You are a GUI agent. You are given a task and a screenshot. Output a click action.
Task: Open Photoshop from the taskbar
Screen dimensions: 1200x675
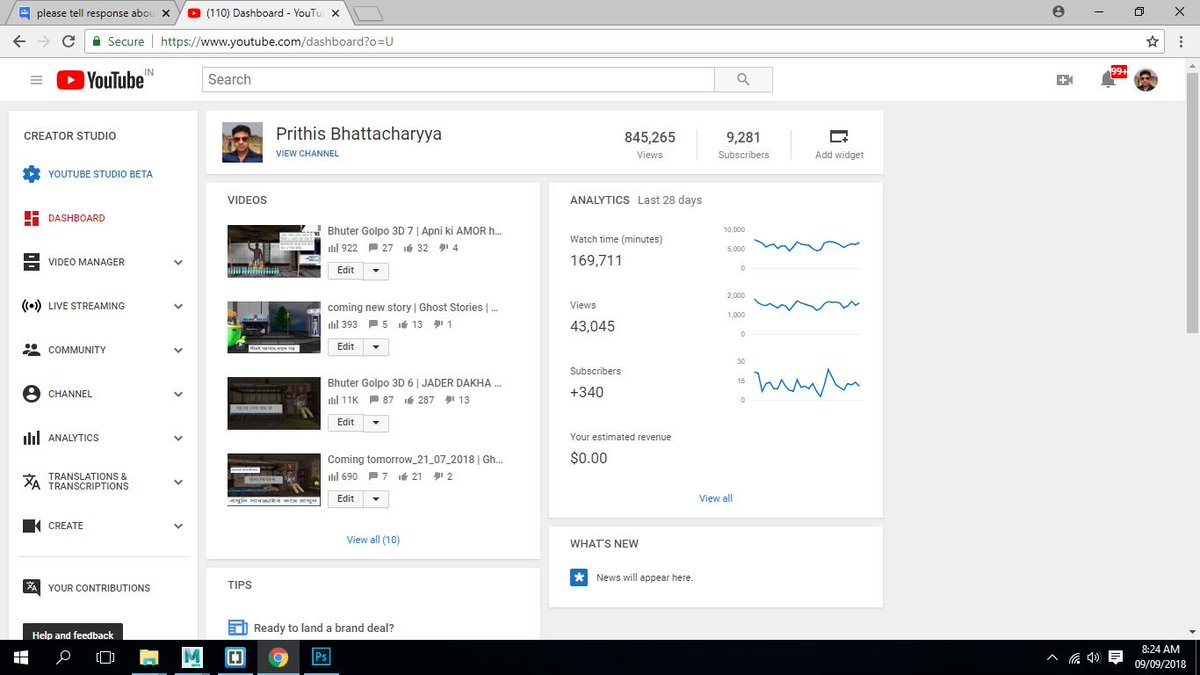click(322, 657)
